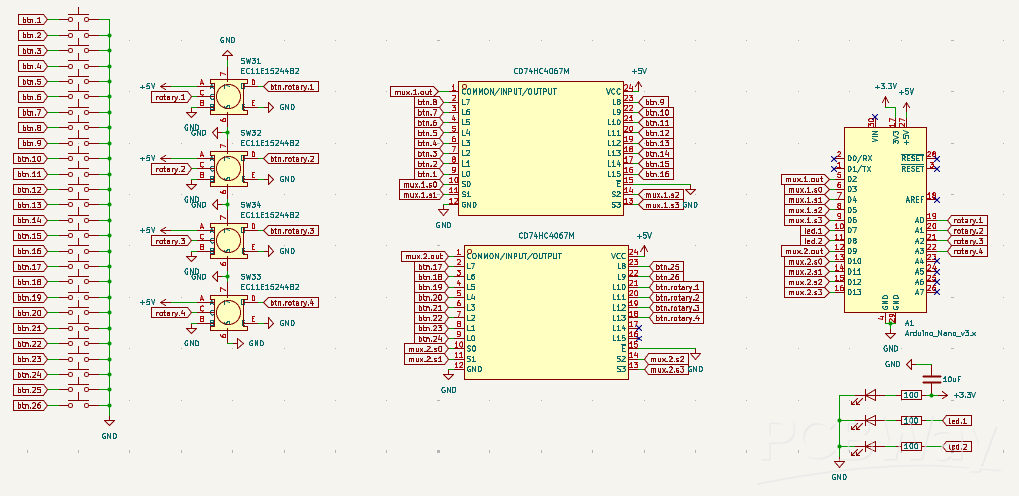Click no-connect X on lower mux L14 pin
The height and width of the screenshot is (496, 1019).
[639, 328]
